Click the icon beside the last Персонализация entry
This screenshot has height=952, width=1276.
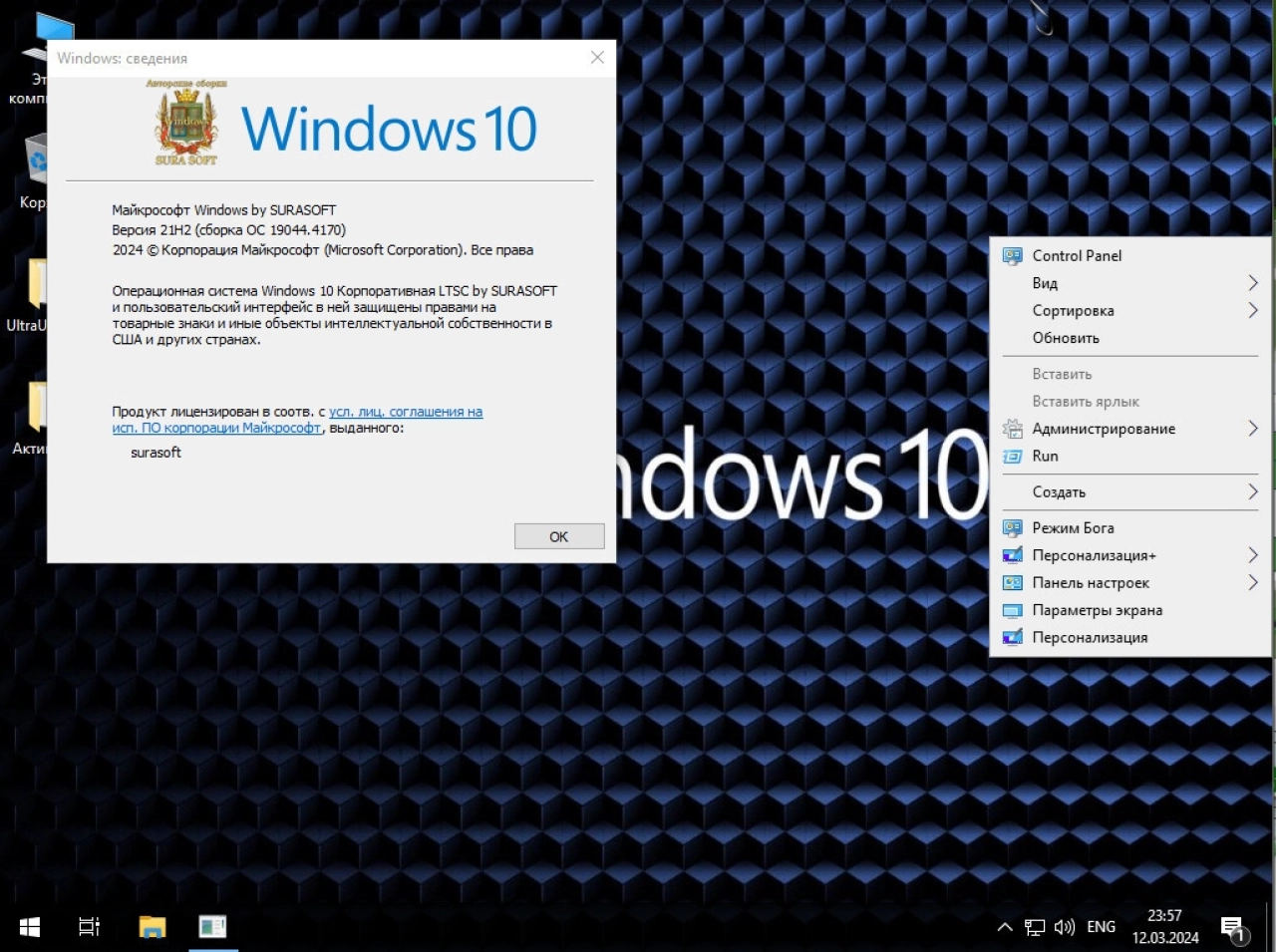pyautogui.click(x=1012, y=637)
